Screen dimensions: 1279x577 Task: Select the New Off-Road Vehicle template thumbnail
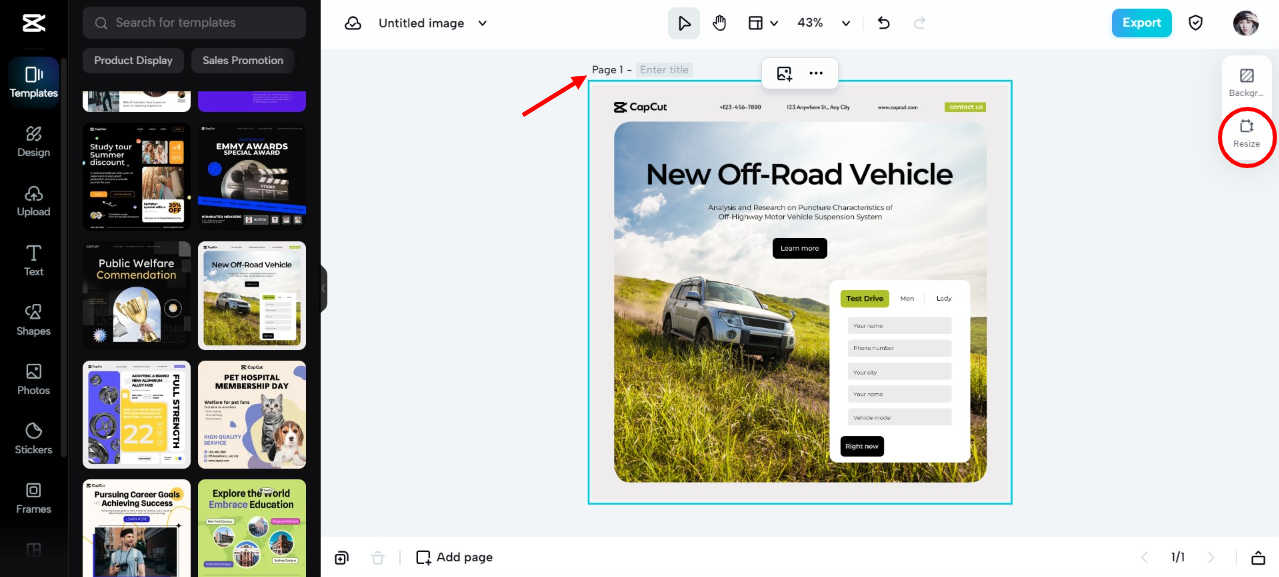[252, 295]
